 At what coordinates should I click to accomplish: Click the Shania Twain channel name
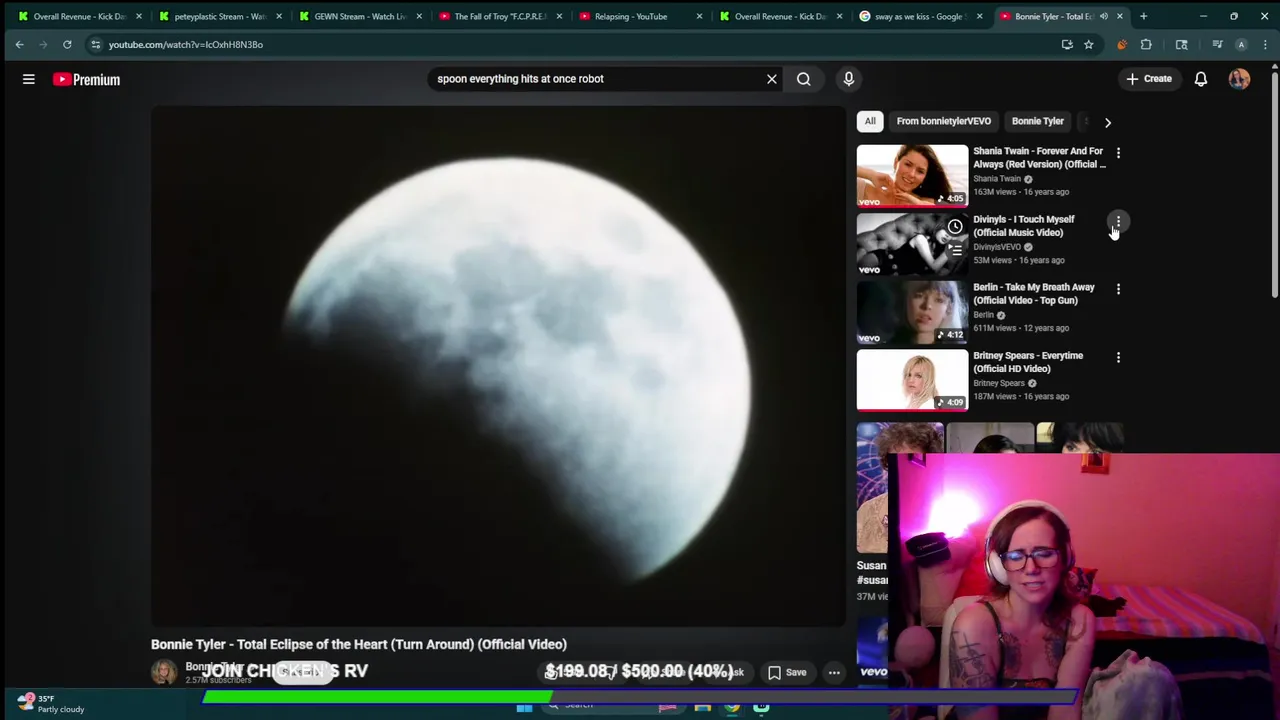[x=996, y=179]
